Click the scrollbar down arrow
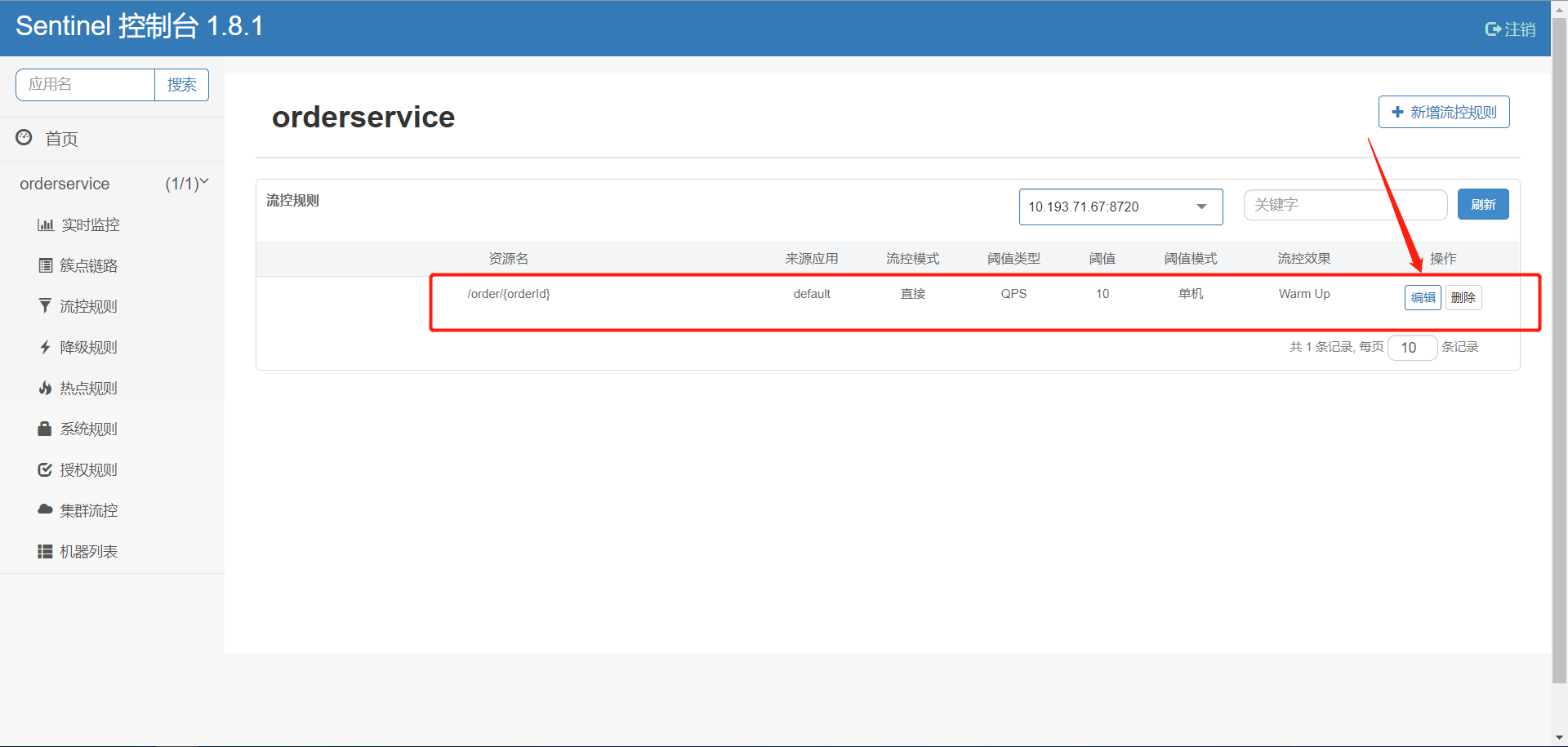Image resolution: width=1568 pixels, height=747 pixels. 1559,738
